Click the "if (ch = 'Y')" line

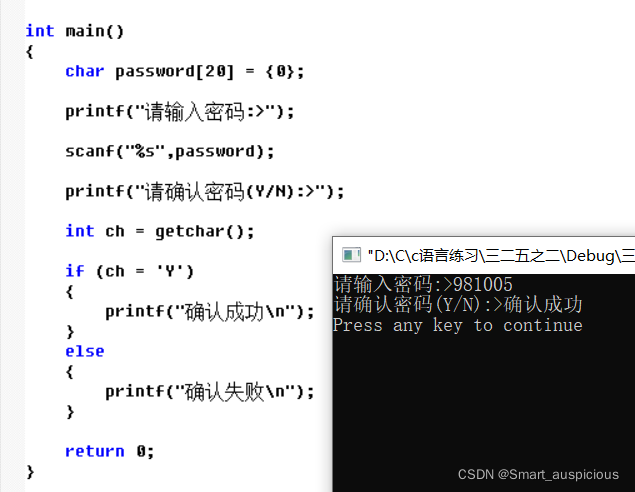pyautogui.click(x=130, y=271)
